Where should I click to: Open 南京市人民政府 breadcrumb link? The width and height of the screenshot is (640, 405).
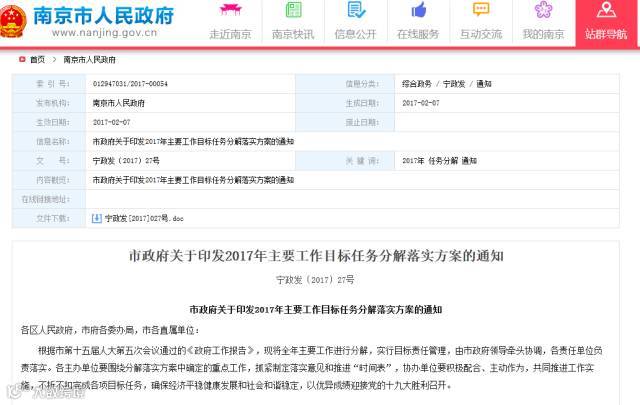[x=89, y=60]
